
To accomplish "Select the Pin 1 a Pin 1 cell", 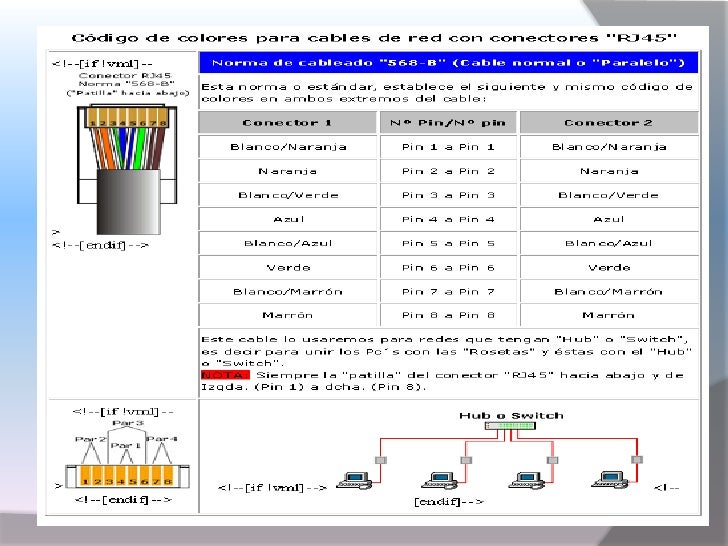I will [448, 147].
